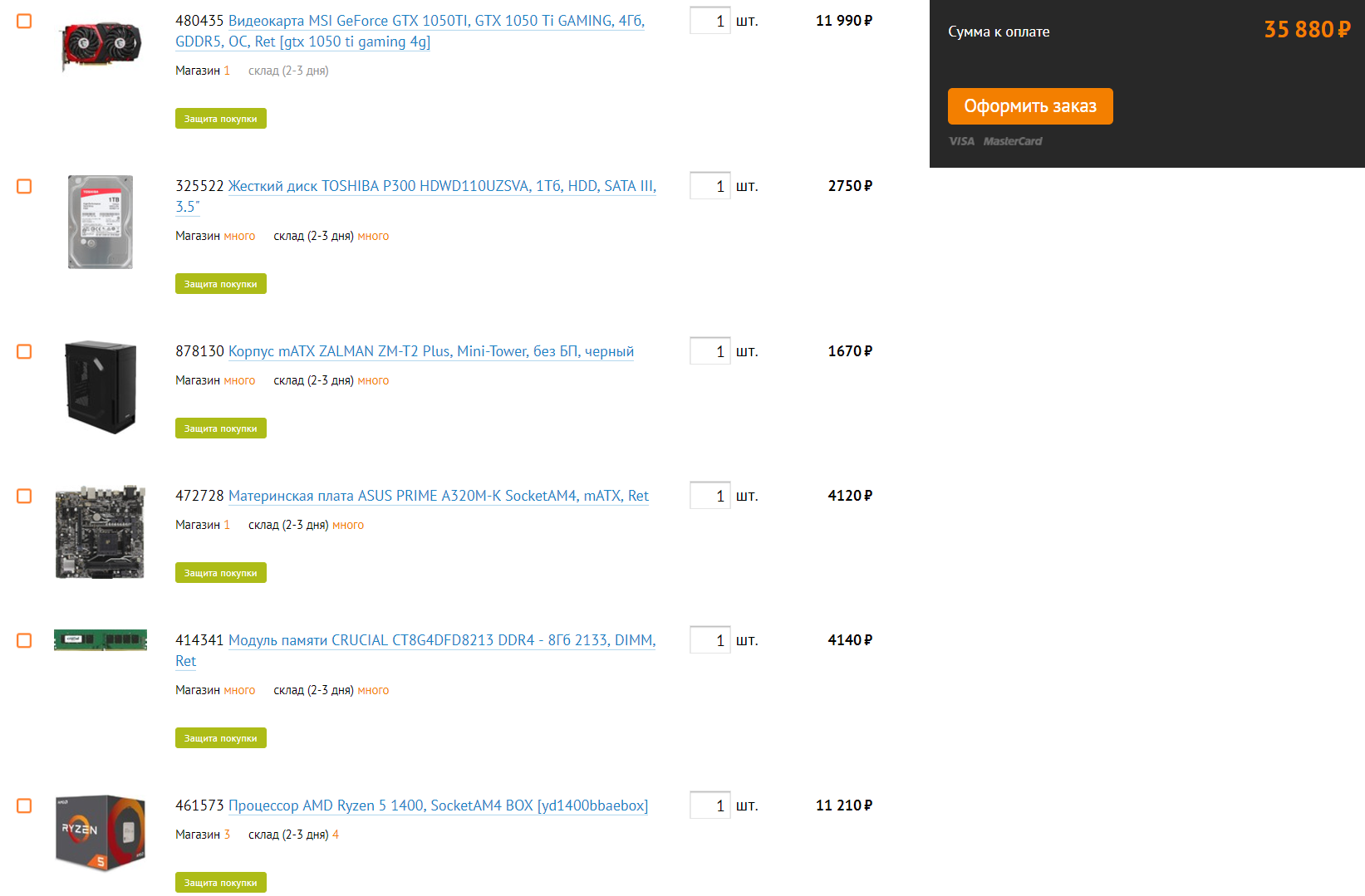Viewport: 1365px width, 896px height.
Task: Click the 'Оформить заказ' checkout button
Action: [x=1030, y=106]
